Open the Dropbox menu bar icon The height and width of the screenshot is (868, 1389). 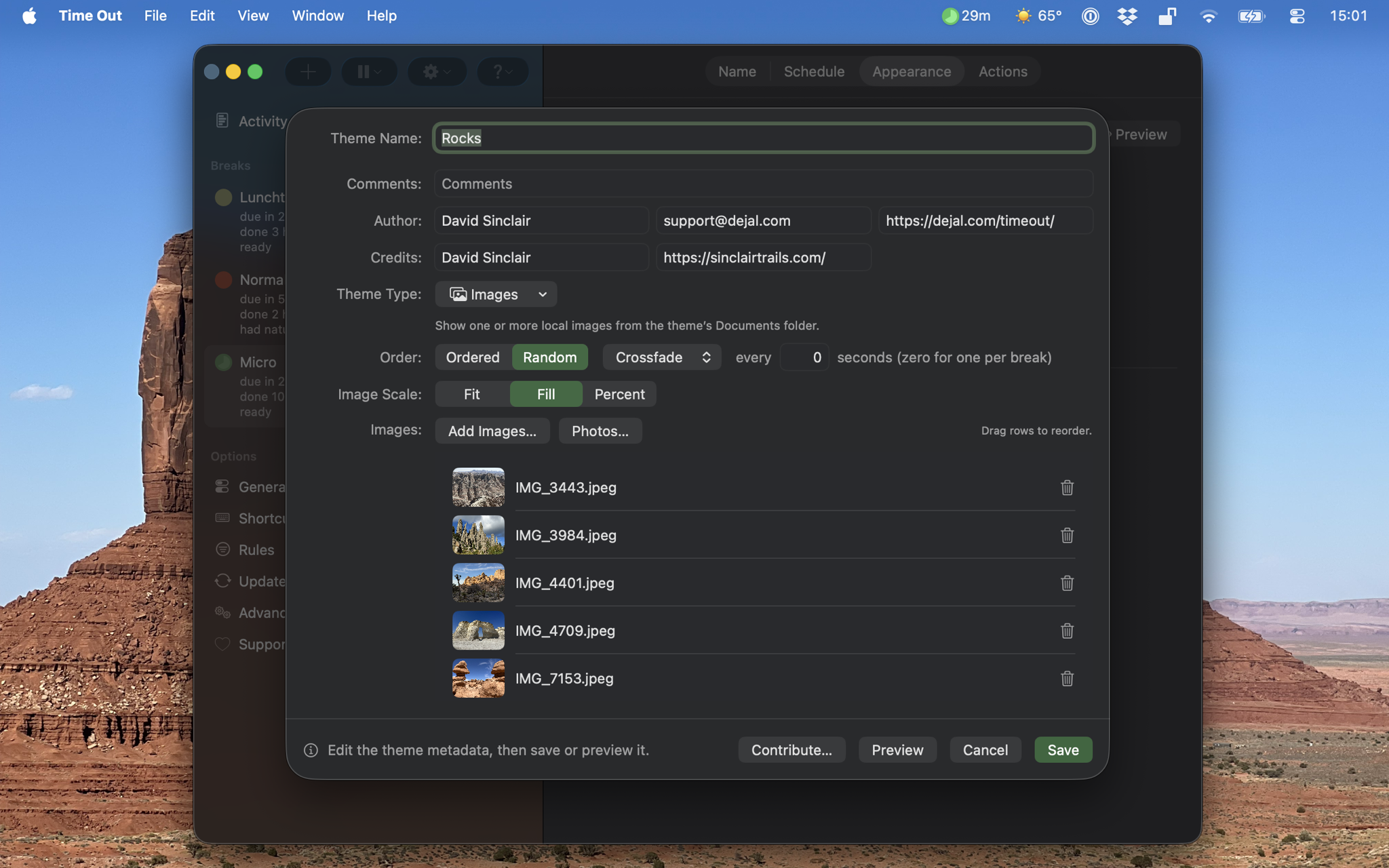click(x=1127, y=16)
